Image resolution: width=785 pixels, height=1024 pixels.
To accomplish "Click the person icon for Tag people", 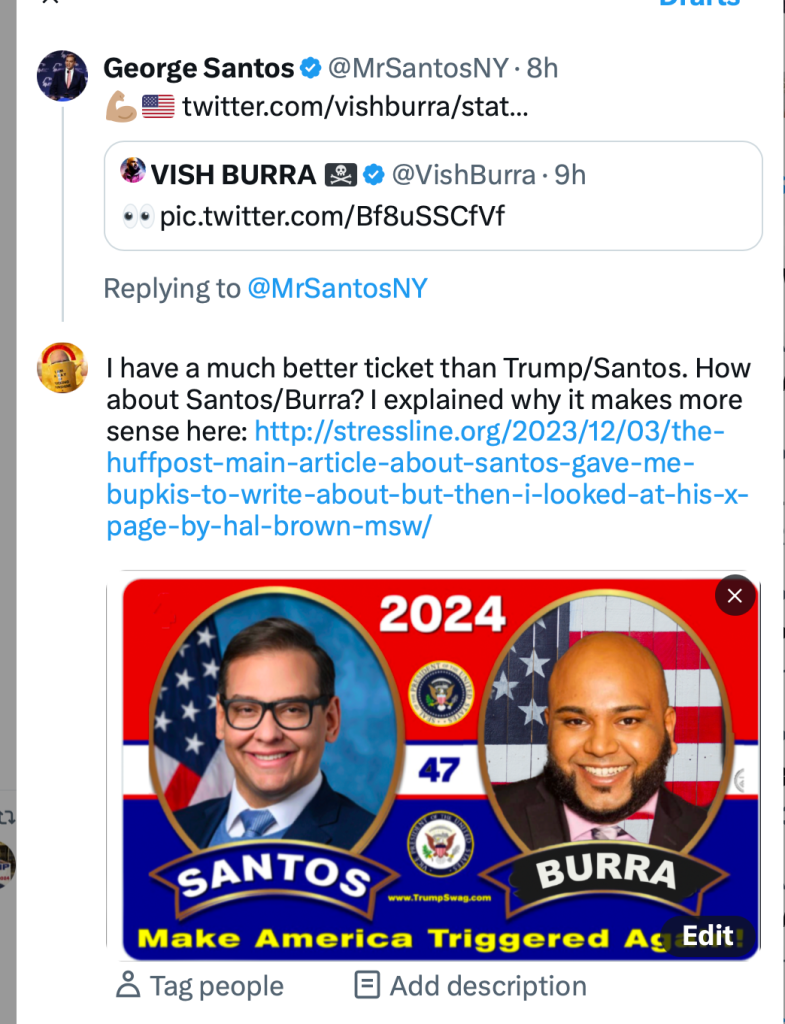I will (128, 986).
